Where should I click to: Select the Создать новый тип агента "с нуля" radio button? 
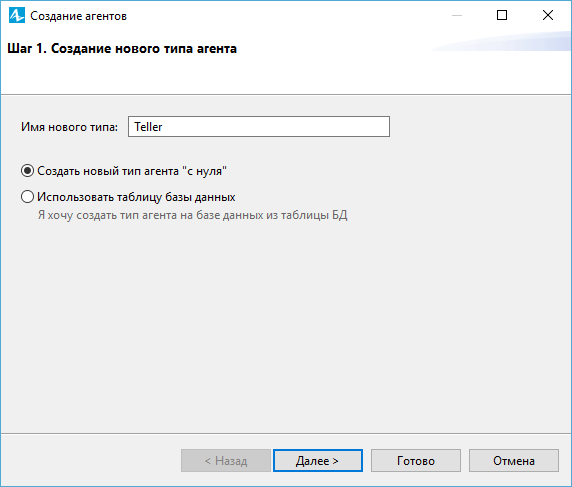pos(27,171)
